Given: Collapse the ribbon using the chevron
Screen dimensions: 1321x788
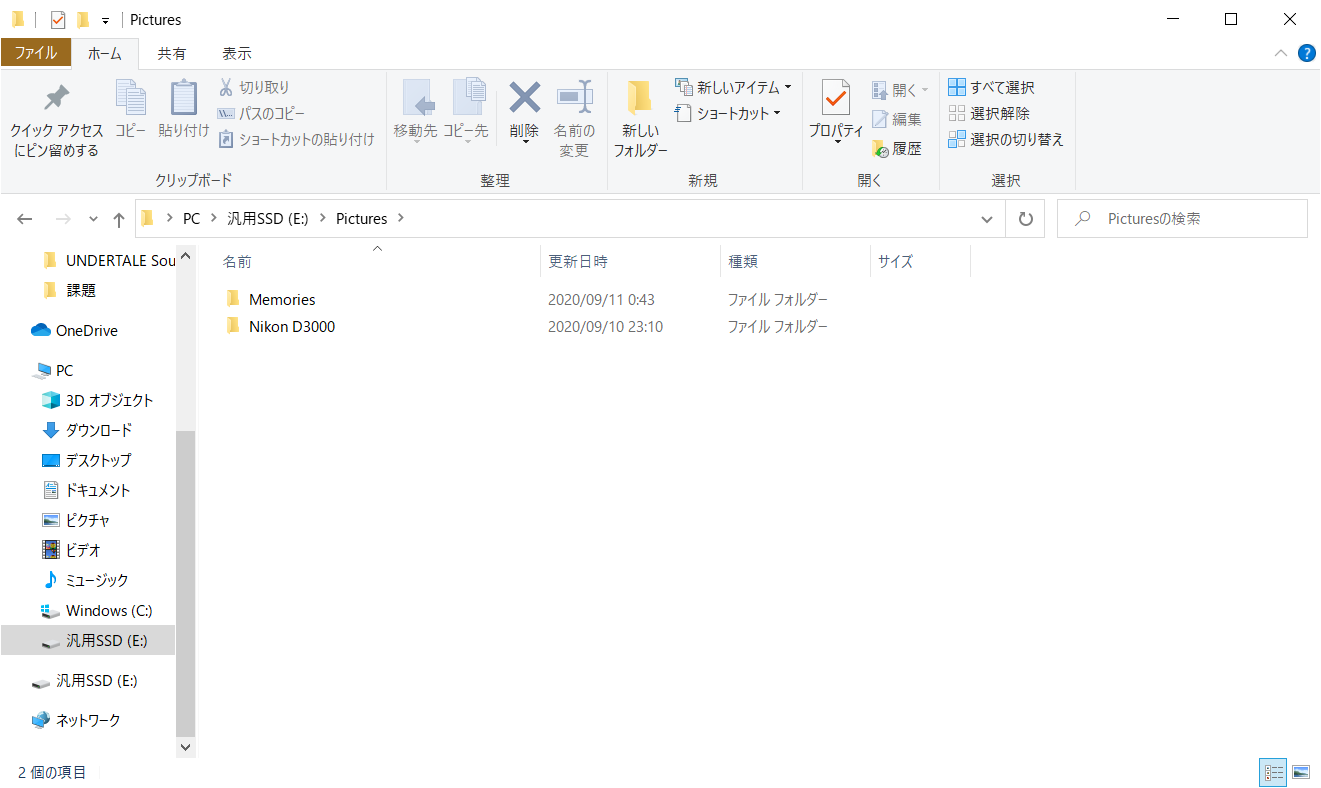Looking at the screenshot, I should [1280, 53].
